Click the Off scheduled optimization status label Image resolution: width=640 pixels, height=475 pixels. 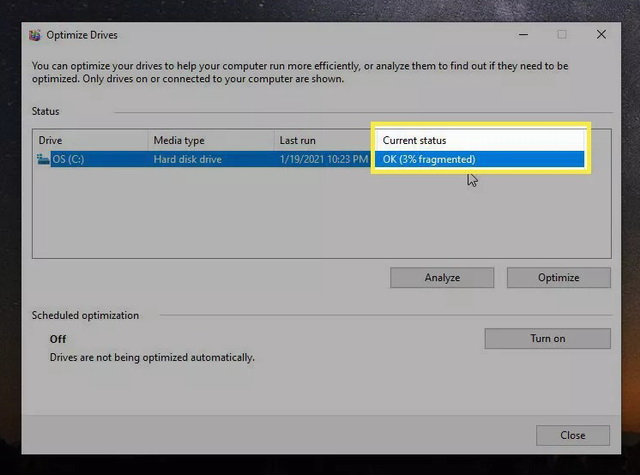58,340
